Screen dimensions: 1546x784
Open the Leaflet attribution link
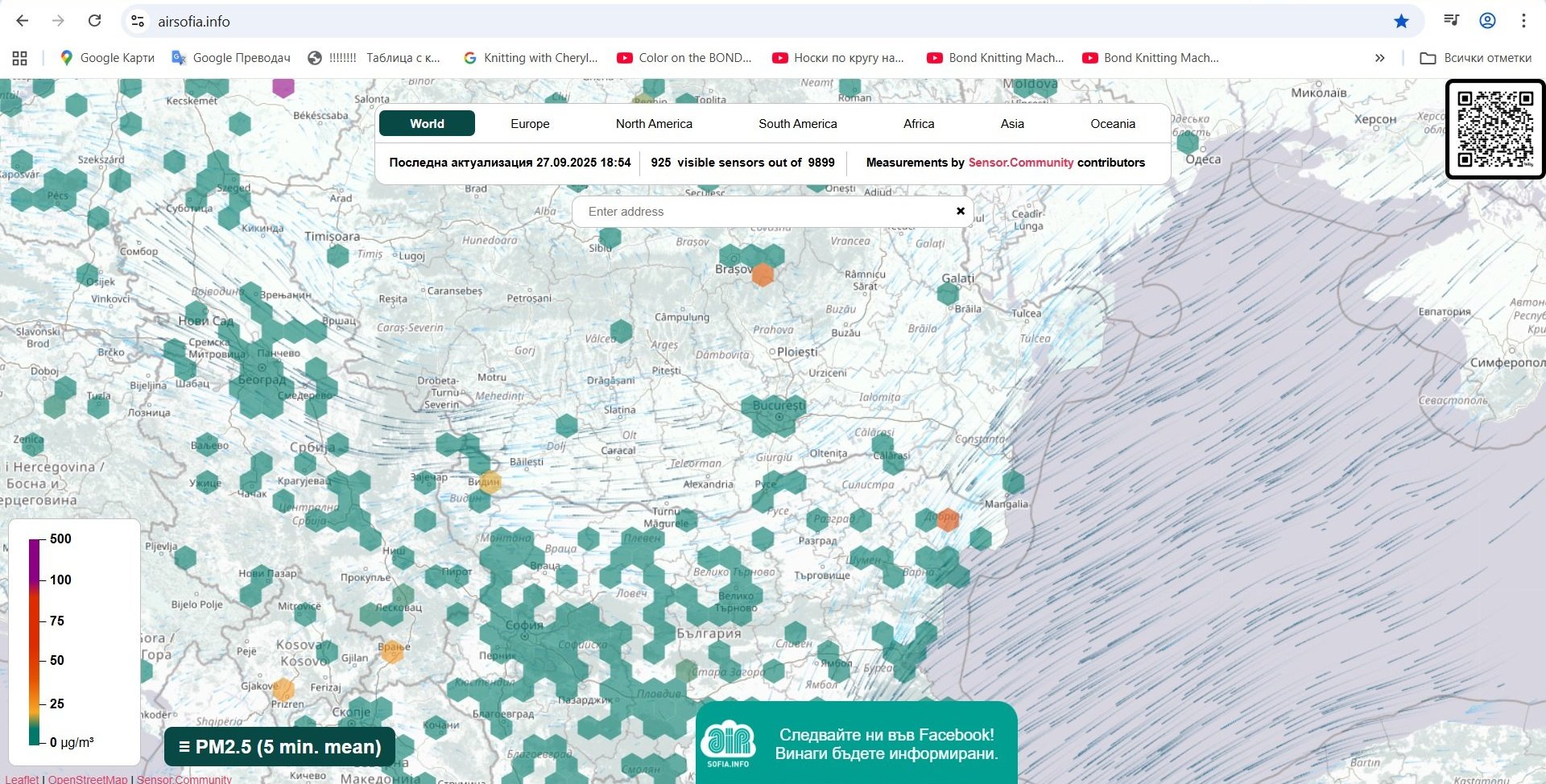(x=22, y=778)
